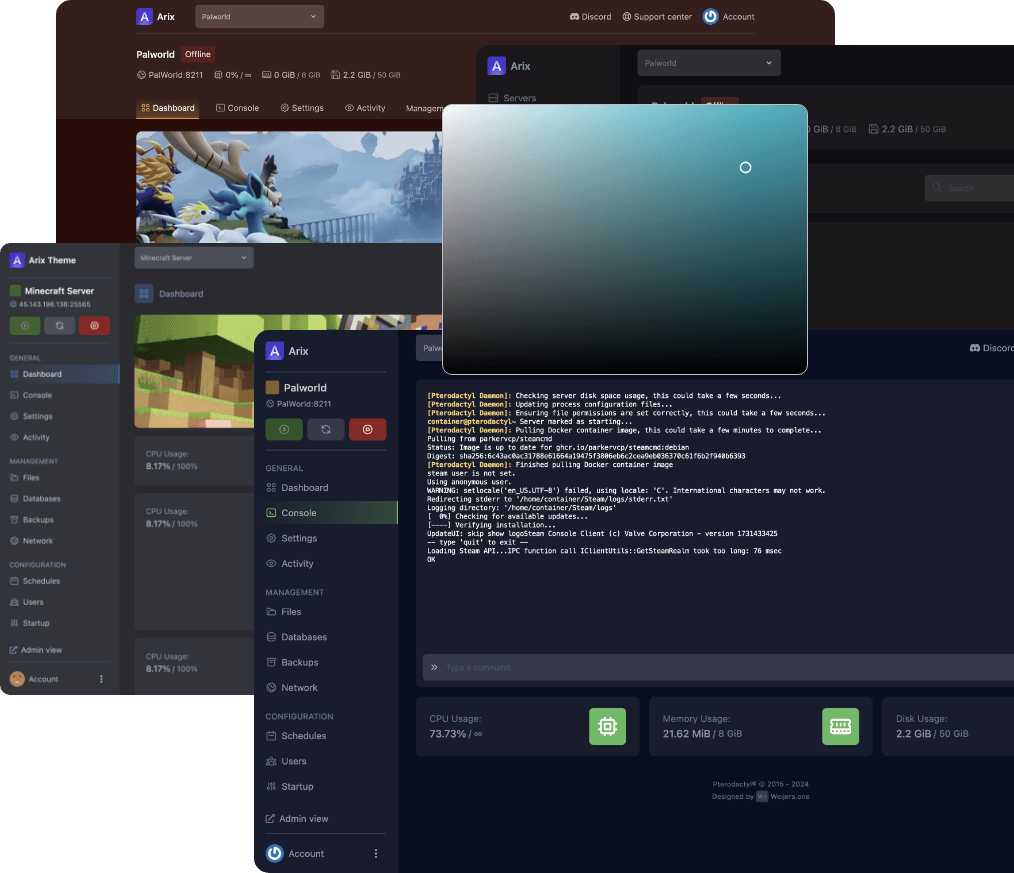Expand the Account three-dot options menu

376,853
